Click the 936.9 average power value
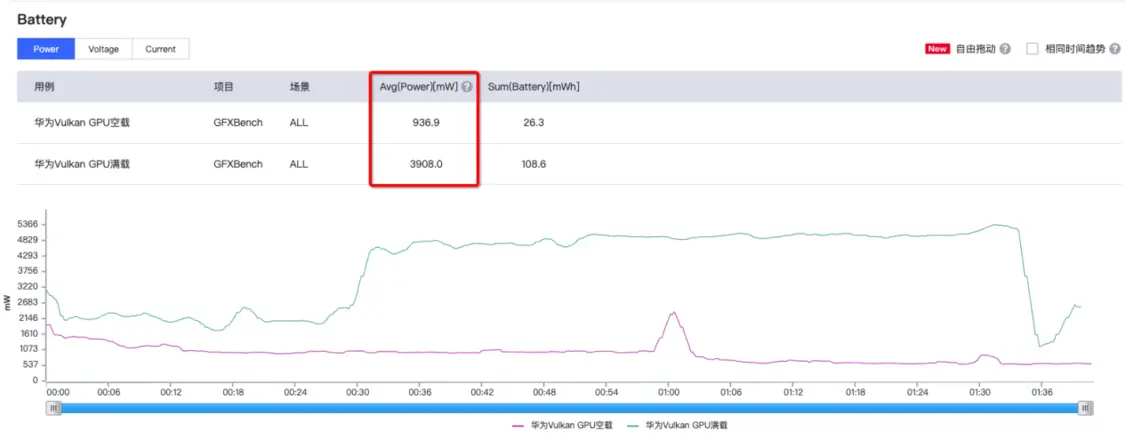 pos(426,123)
